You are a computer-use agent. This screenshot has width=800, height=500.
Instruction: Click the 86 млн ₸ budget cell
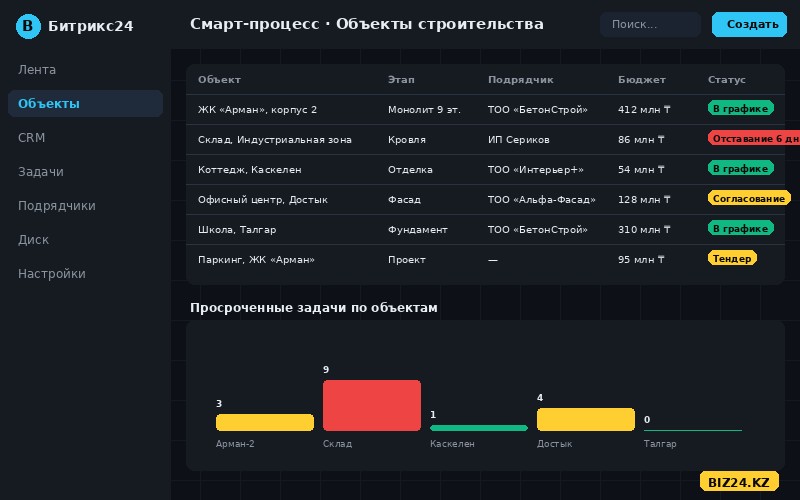pos(641,140)
